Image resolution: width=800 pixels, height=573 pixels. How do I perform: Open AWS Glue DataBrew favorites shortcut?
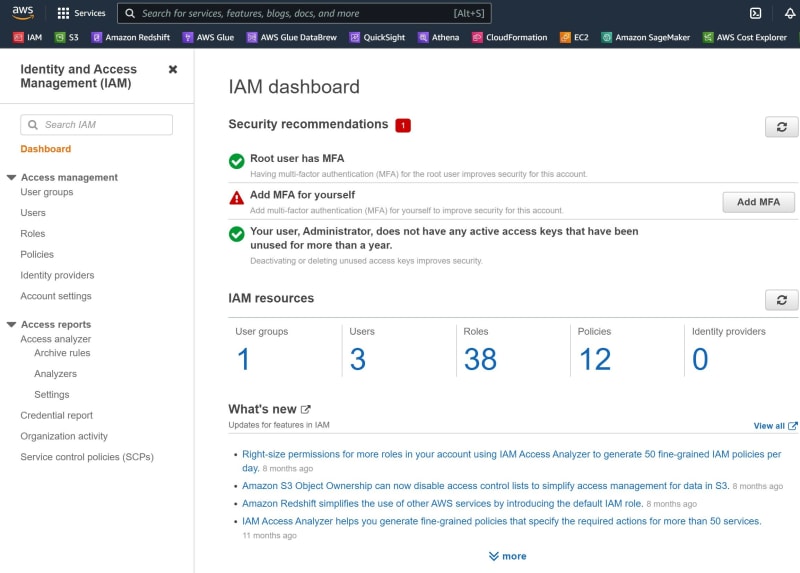292,37
